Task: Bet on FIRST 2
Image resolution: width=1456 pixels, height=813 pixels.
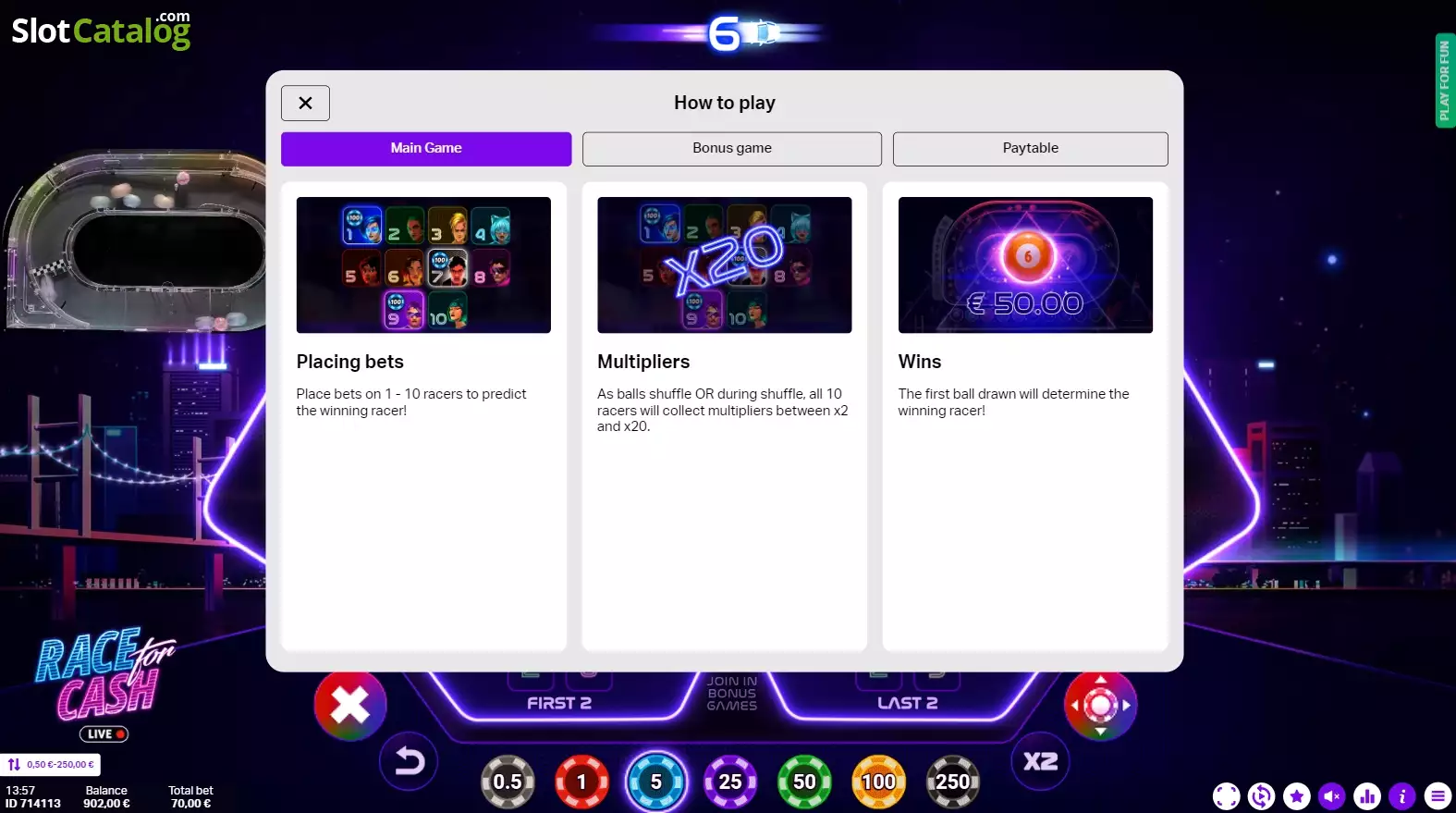Action: [559, 703]
